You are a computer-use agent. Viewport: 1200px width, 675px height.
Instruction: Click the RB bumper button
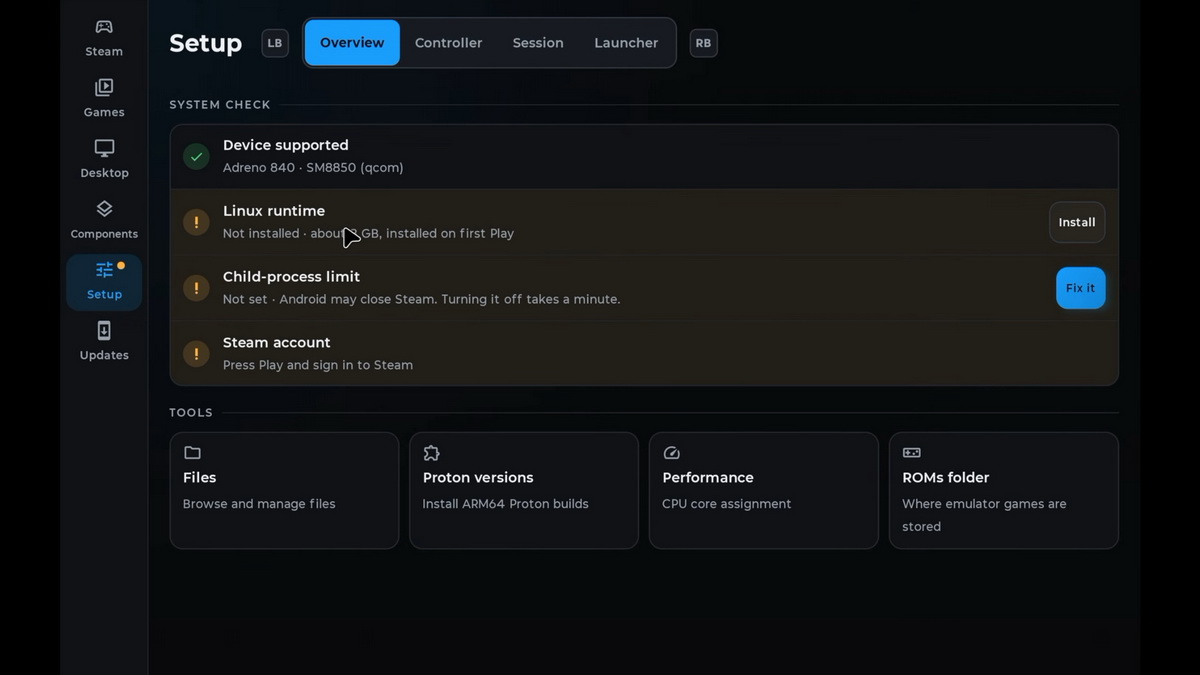pos(703,43)
